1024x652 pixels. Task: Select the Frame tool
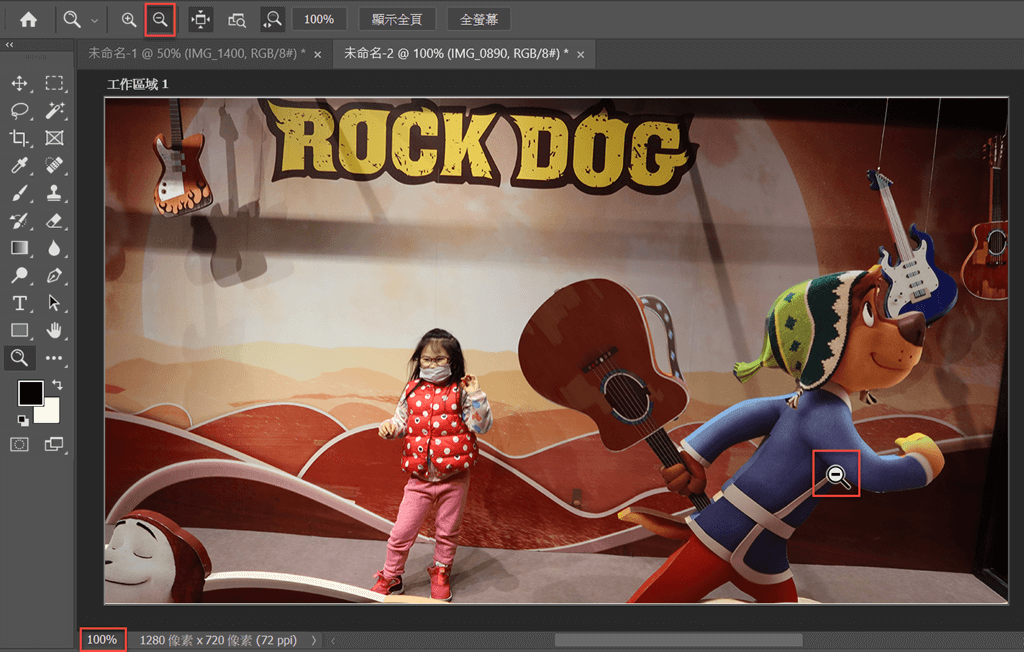coord(54,138)
